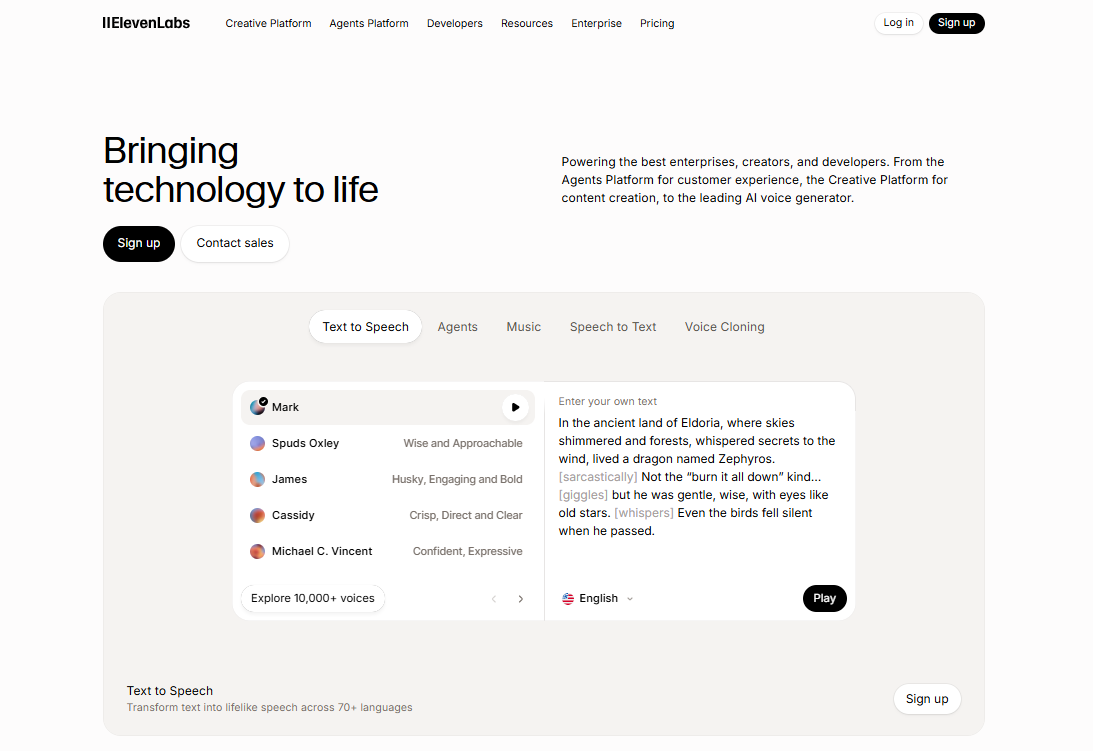This screenshot has width=1093, height=751.
Task: Open the Developers menu
Action: pos(454,23)
